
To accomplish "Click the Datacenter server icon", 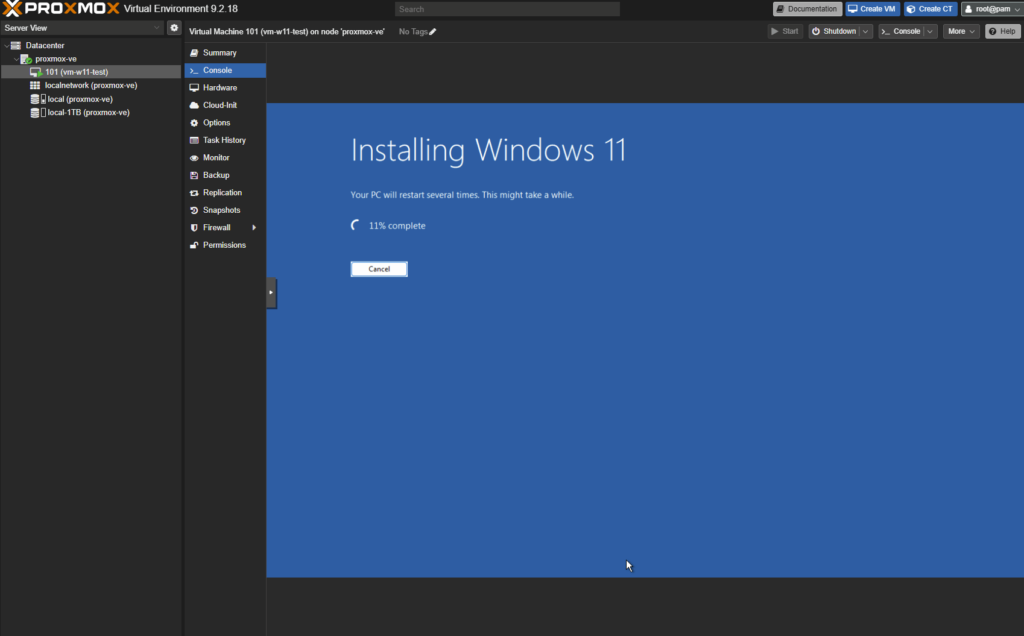I will coord(16,45).
